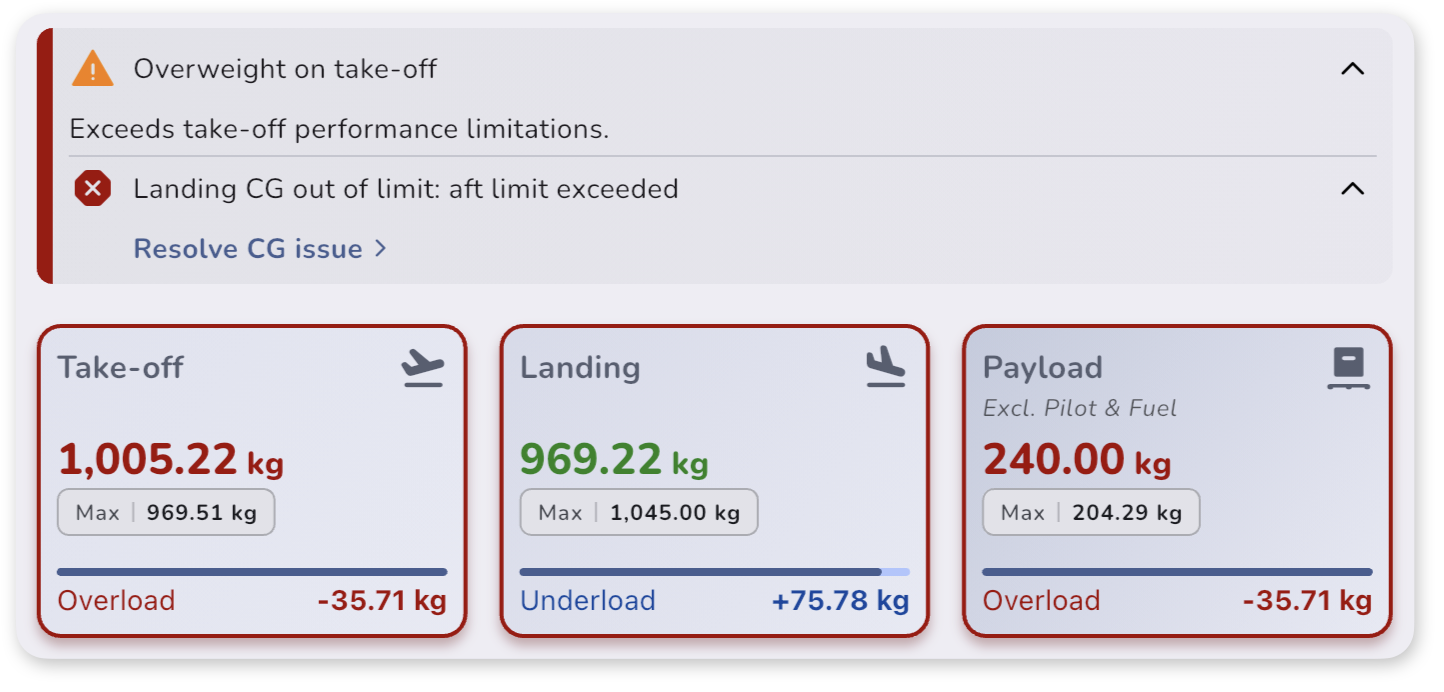This screenshot has width=1444, height=692.
Task: Click the landing underload progress bar
Action: click(x=715, y=572)
